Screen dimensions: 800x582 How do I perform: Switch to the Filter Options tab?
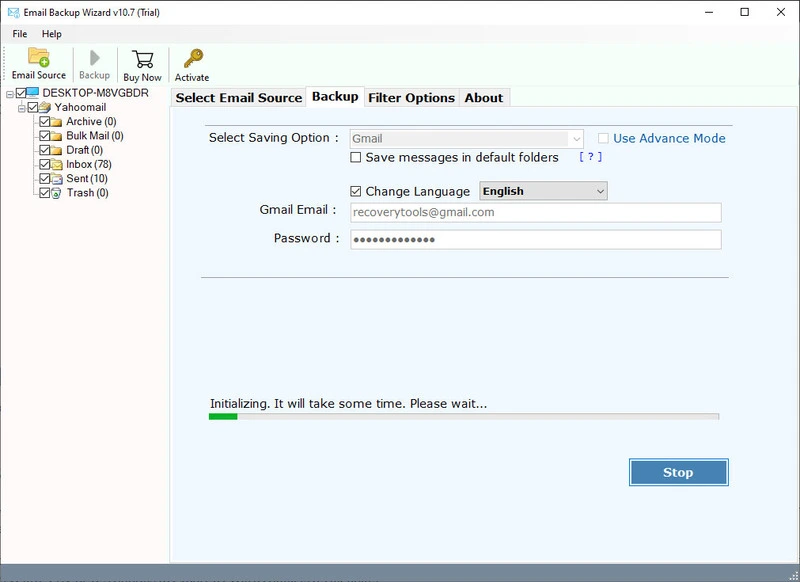[x=411, y=97]
